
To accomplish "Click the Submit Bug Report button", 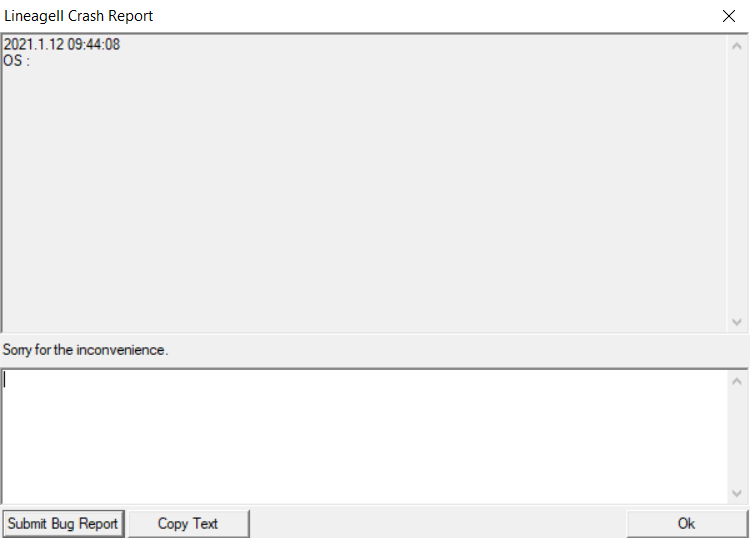I will click(63, 523).
